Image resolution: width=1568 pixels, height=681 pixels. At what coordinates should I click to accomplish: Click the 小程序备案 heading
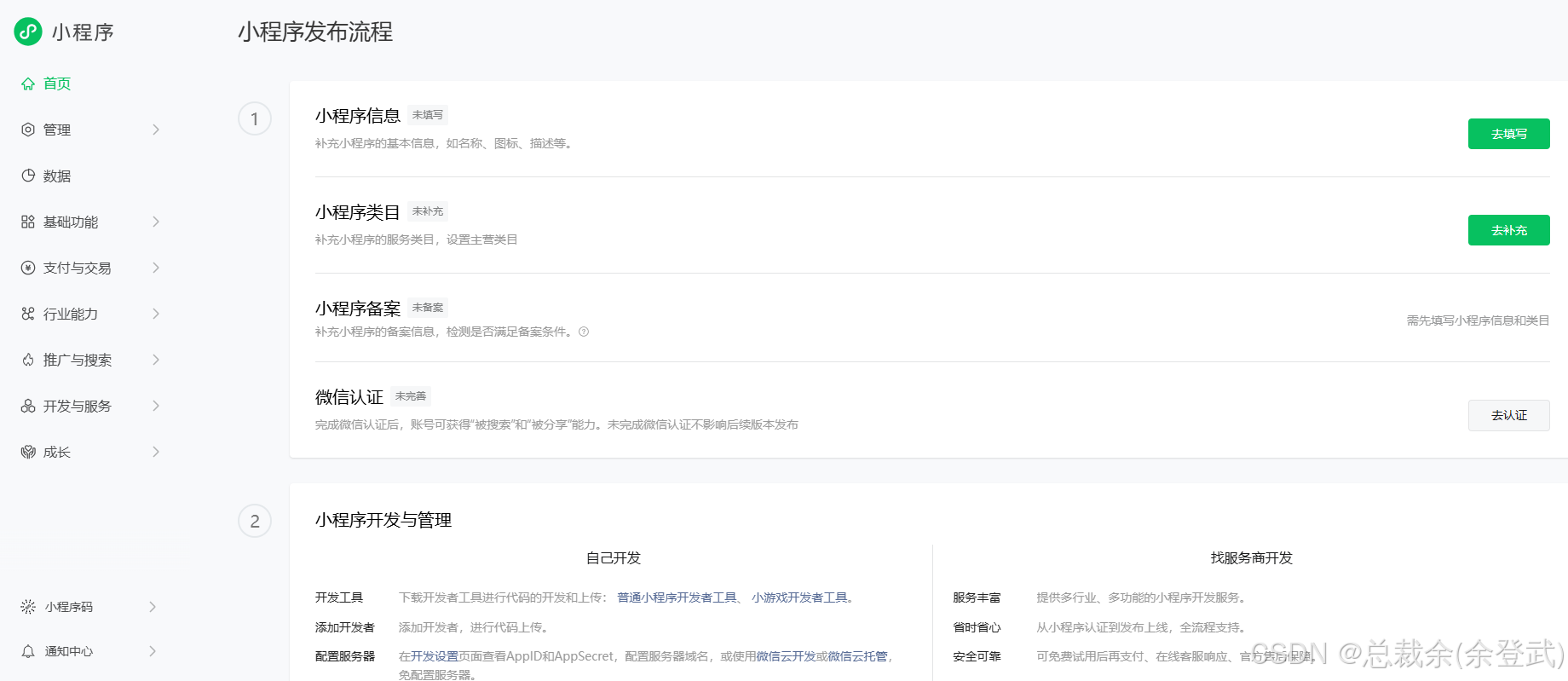358,309
